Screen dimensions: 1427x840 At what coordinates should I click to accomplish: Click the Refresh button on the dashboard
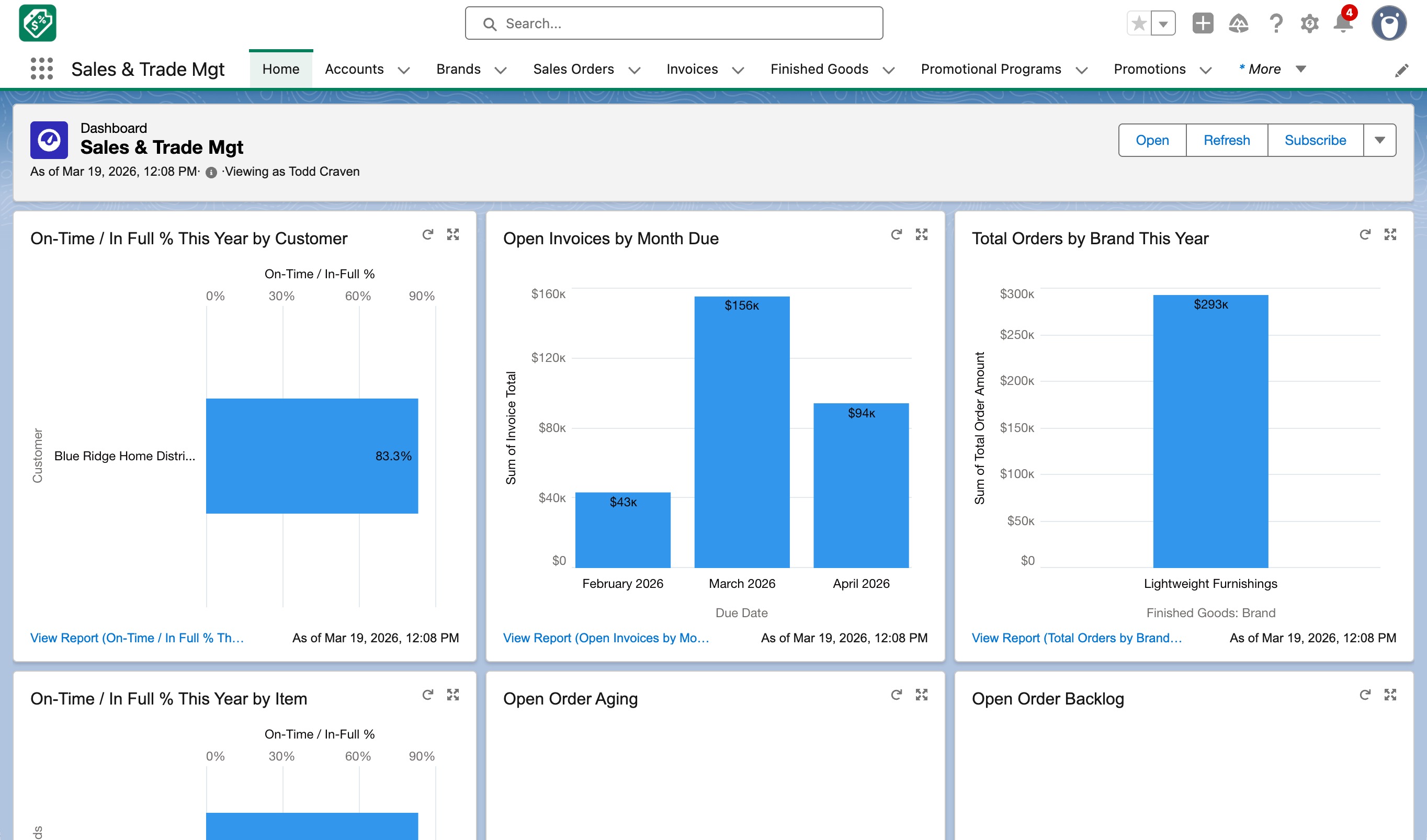coord(1227,140)
